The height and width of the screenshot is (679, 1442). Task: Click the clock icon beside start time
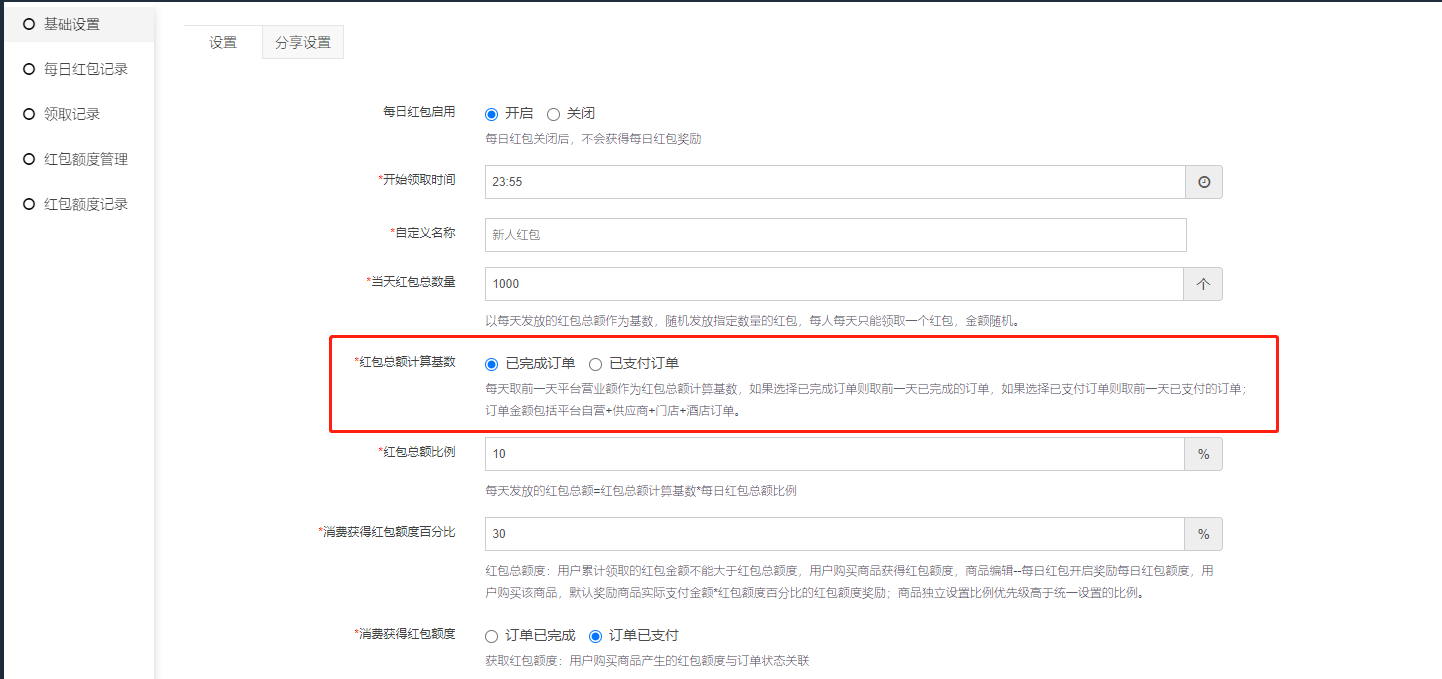pos(1203,182)
